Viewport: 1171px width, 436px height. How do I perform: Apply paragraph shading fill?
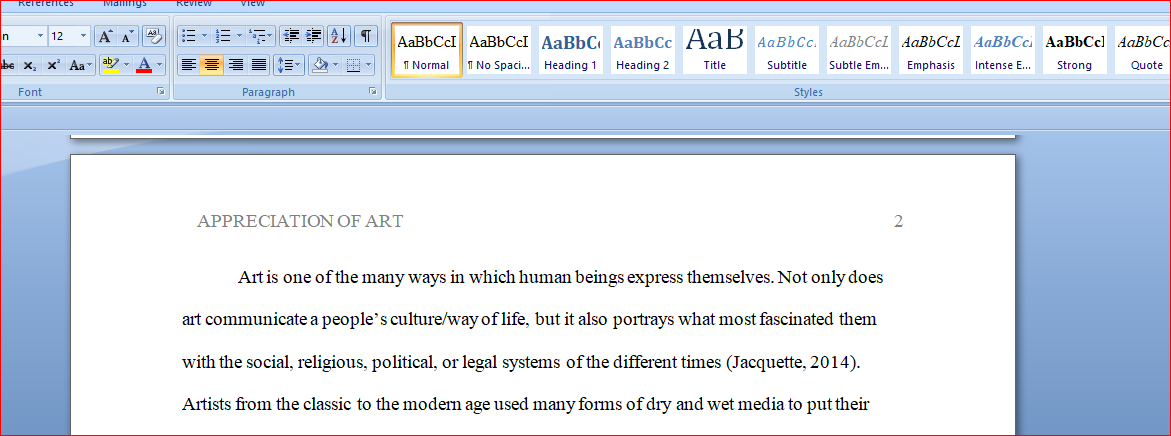pyautogui.click(x=321, y=65)
